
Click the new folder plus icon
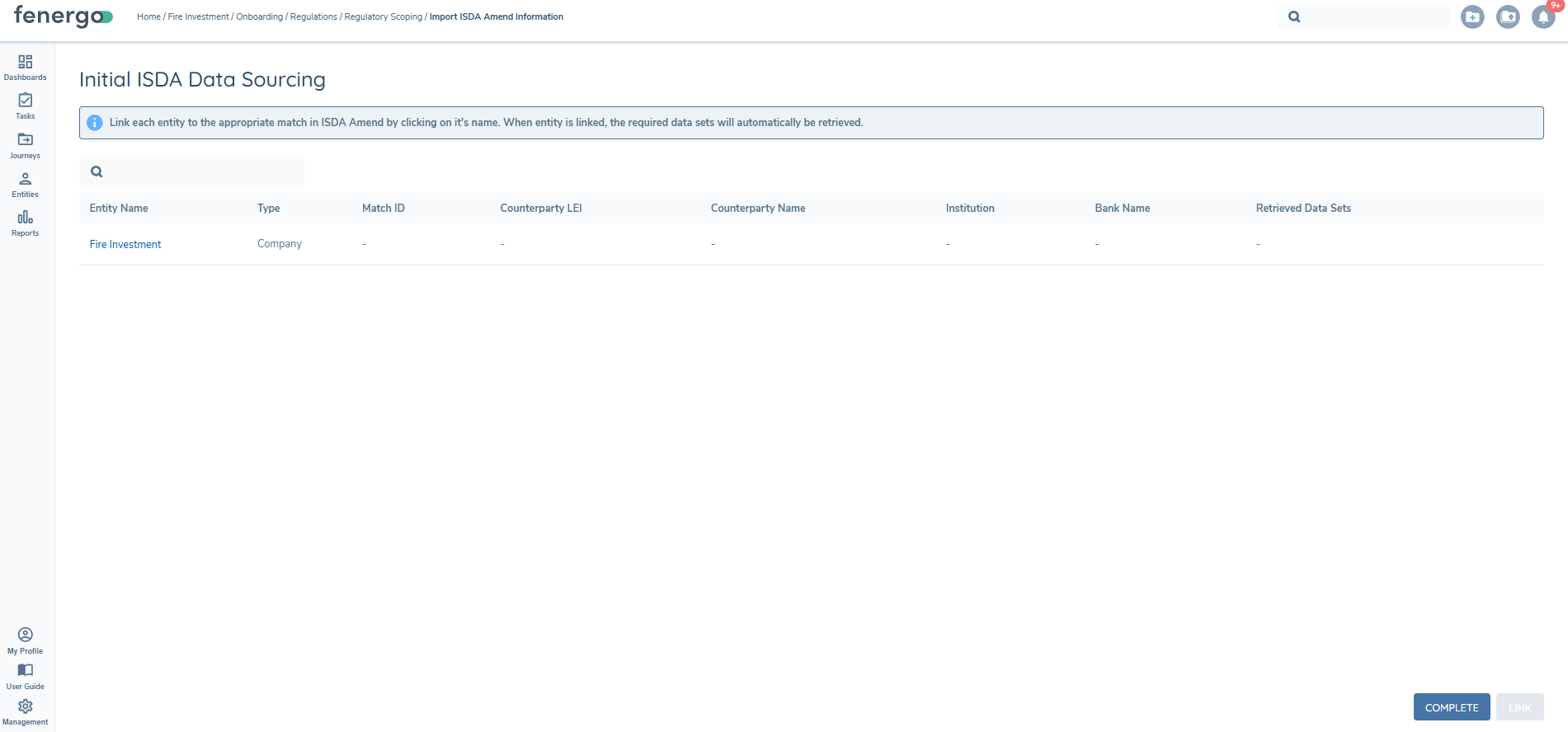coord(1471,16)
